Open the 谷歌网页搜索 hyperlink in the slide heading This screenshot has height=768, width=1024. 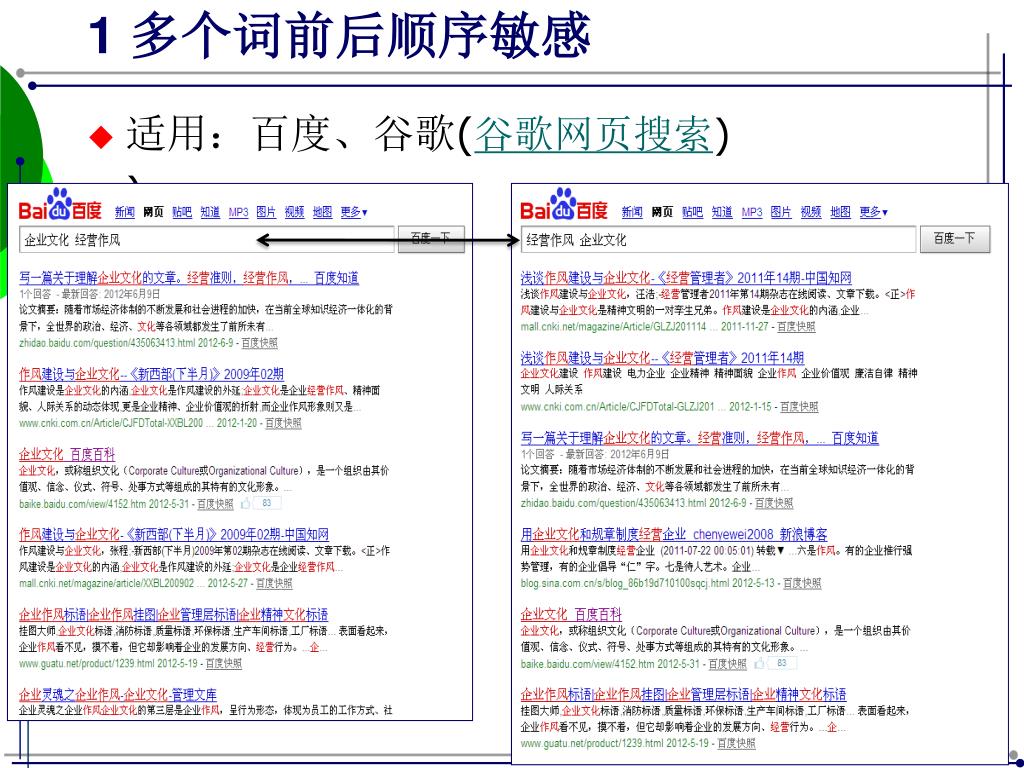(592, 135)
